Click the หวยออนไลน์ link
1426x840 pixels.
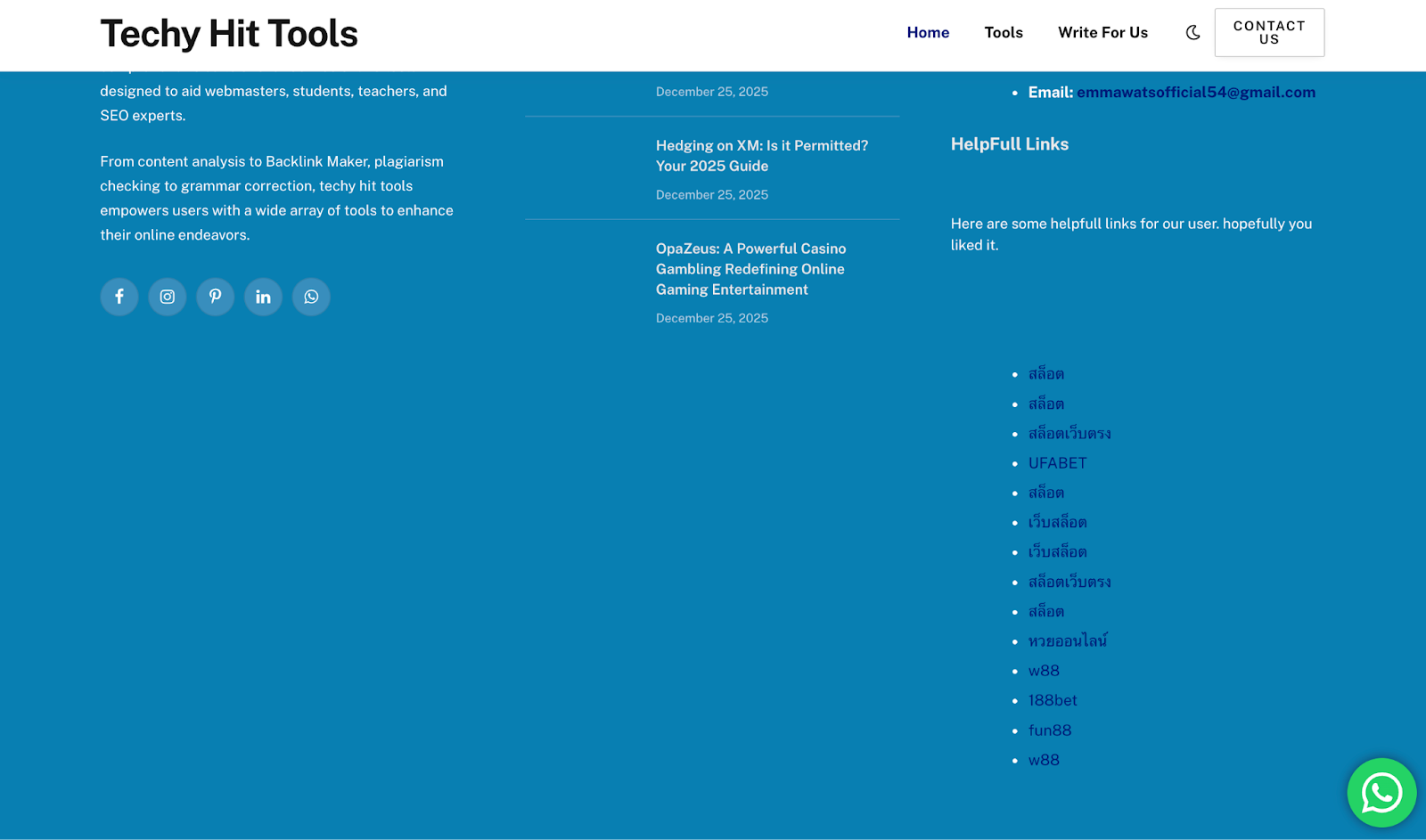pyautogui.click(x=1068, y=641)
